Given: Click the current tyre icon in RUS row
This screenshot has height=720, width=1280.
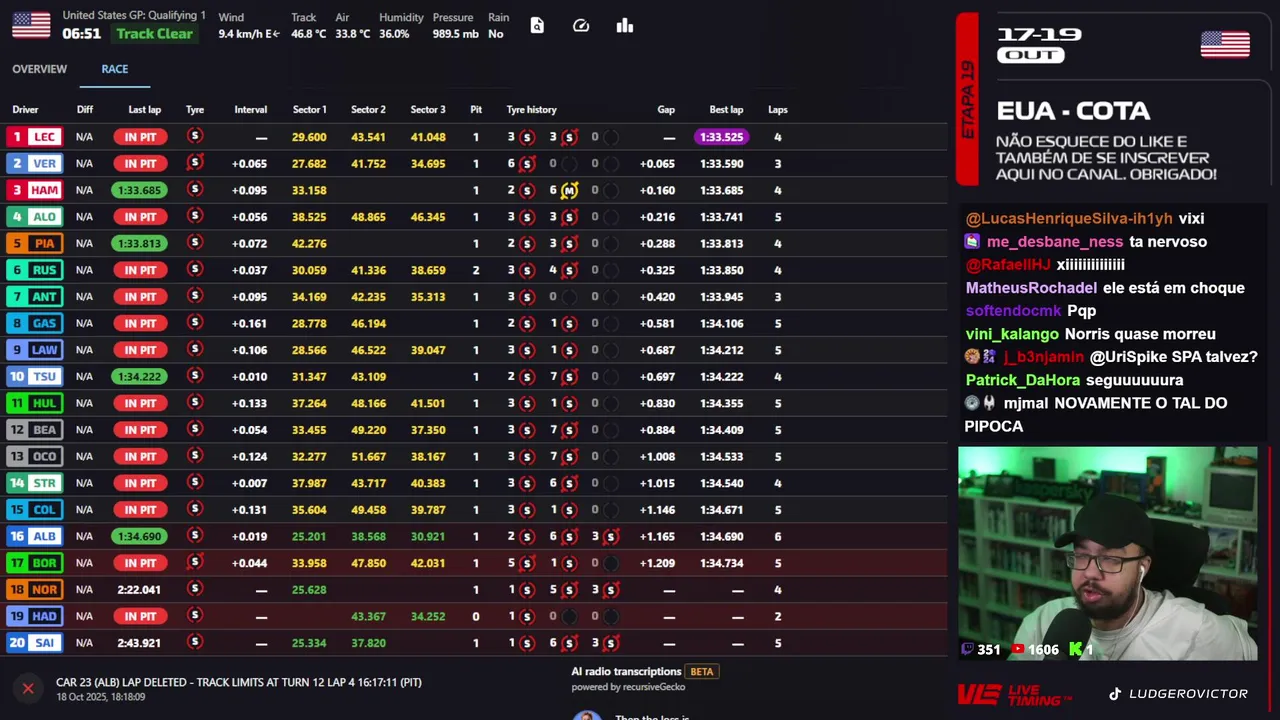Looking at the screenshot, I should coord(195,269).
